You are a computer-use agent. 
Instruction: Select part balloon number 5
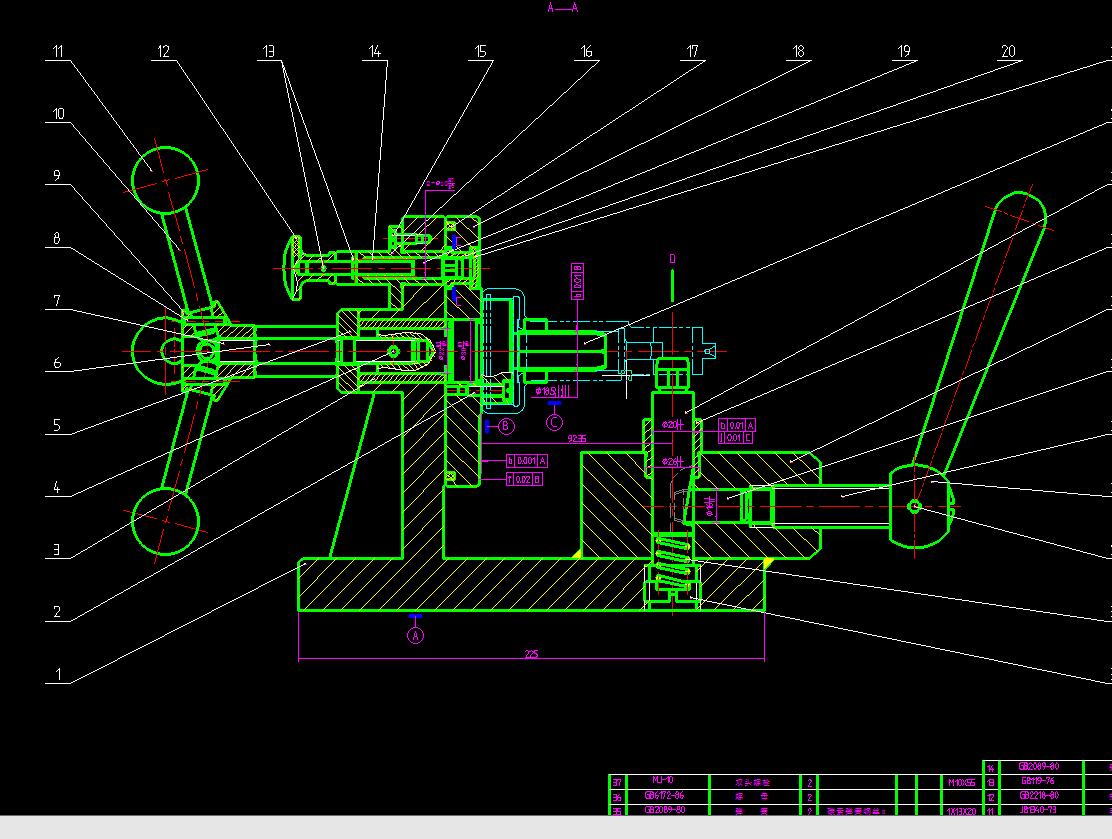[57, 426]
